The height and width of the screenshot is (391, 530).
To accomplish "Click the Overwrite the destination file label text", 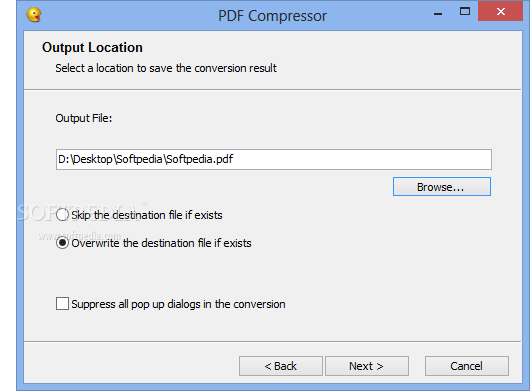I will point(161,243).
